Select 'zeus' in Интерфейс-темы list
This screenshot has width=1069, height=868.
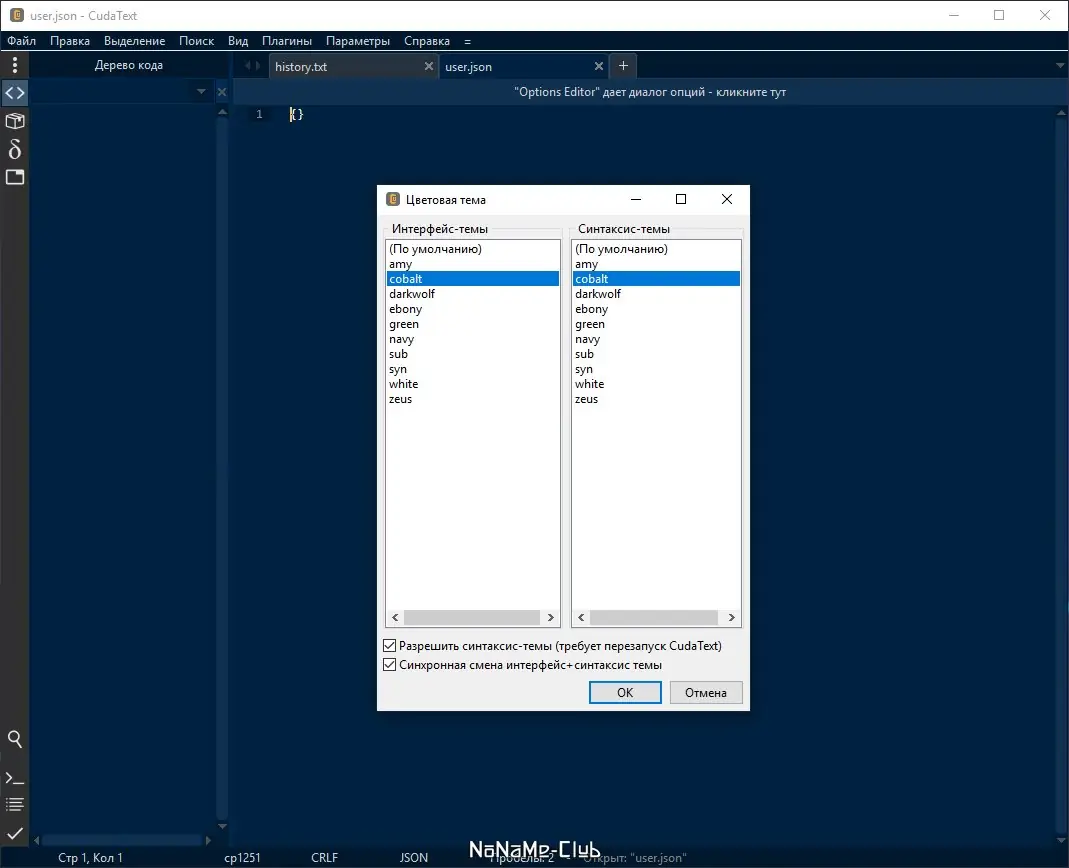[472, 399]
